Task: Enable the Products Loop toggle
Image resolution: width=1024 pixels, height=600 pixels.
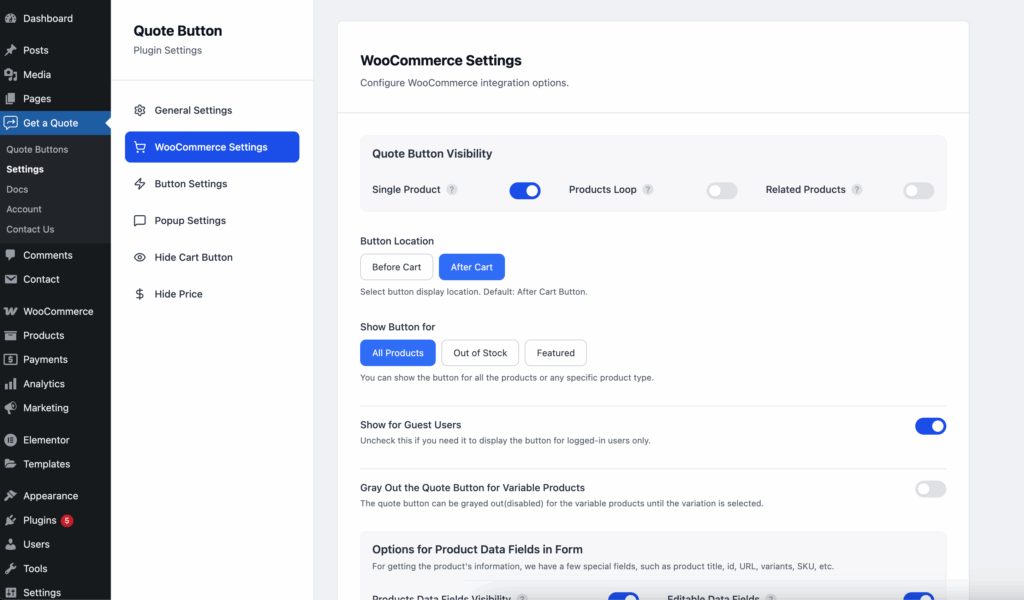Action: [722, 190]
